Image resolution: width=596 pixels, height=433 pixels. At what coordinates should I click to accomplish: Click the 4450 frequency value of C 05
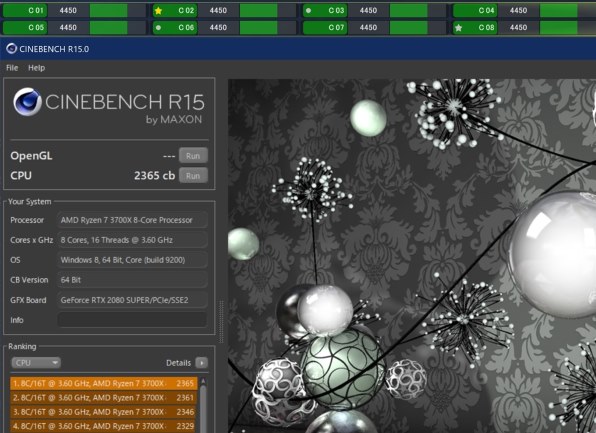click(68, 27)
